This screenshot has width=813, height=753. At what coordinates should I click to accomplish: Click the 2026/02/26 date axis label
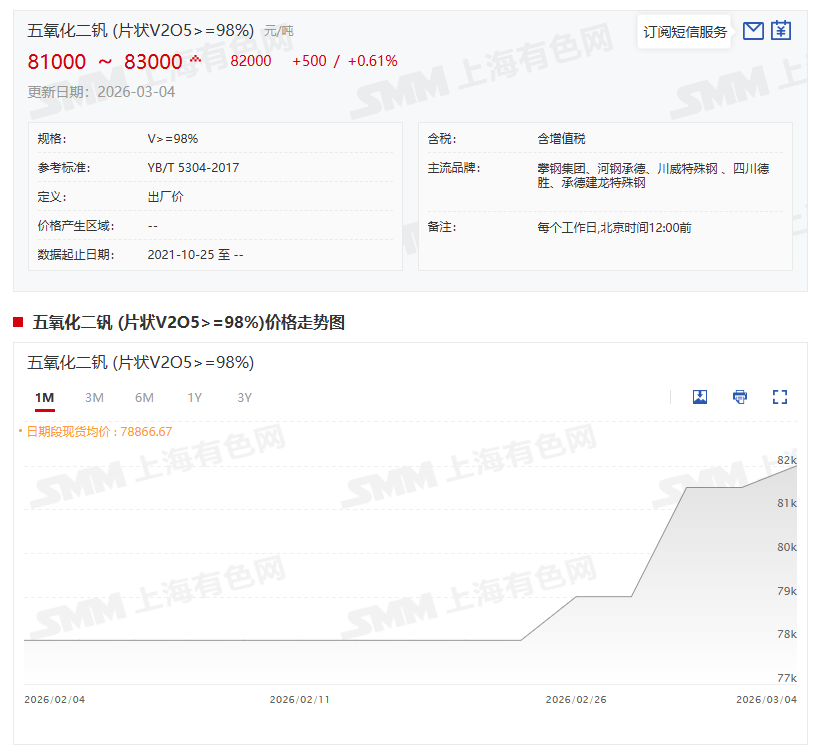click(575, 700)
